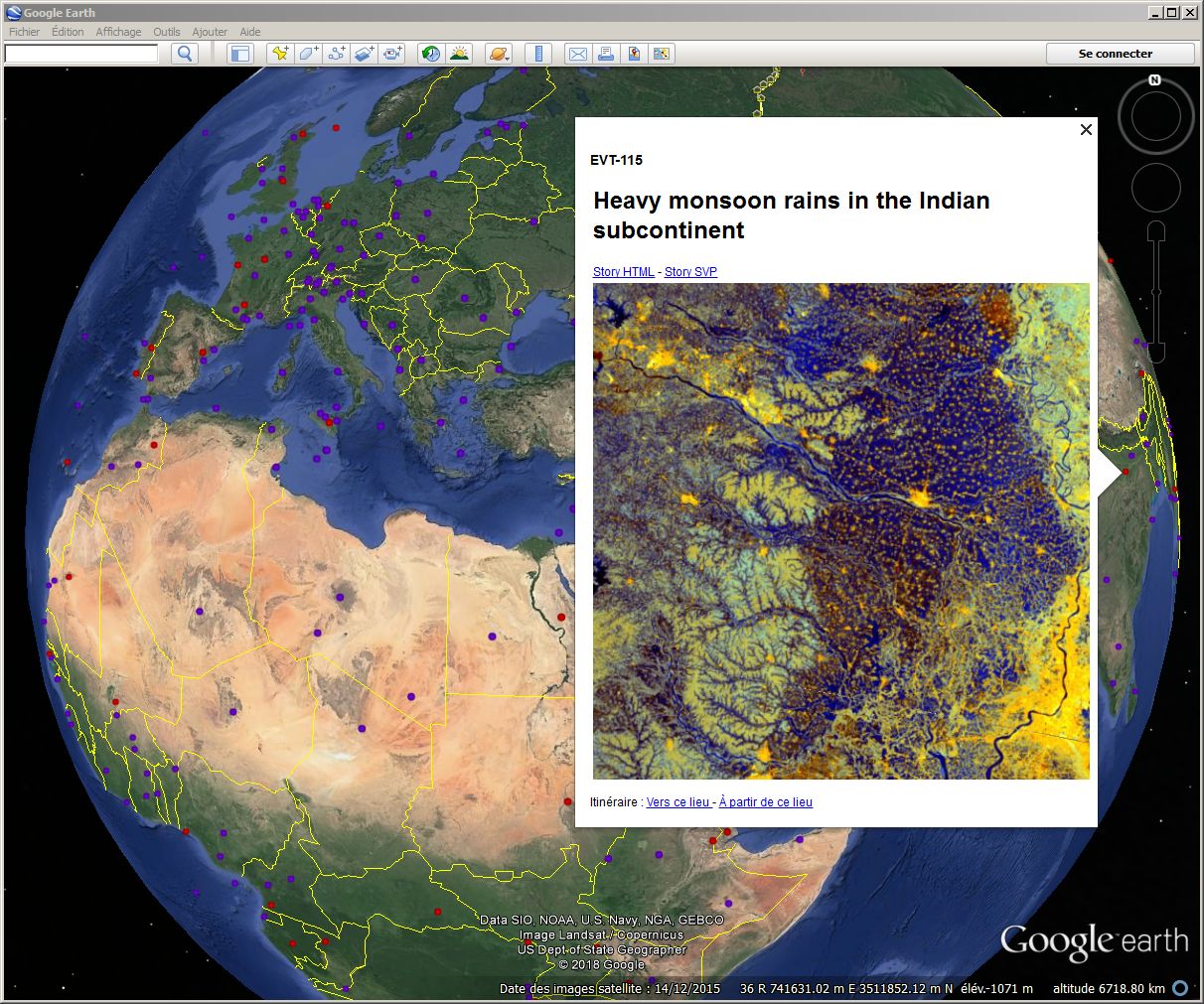Image resolution: width=1204 pixels, height=1004 pixels.
Task: Click the 'Heavy monsoon rains' title text
Action: click(792, 215)
